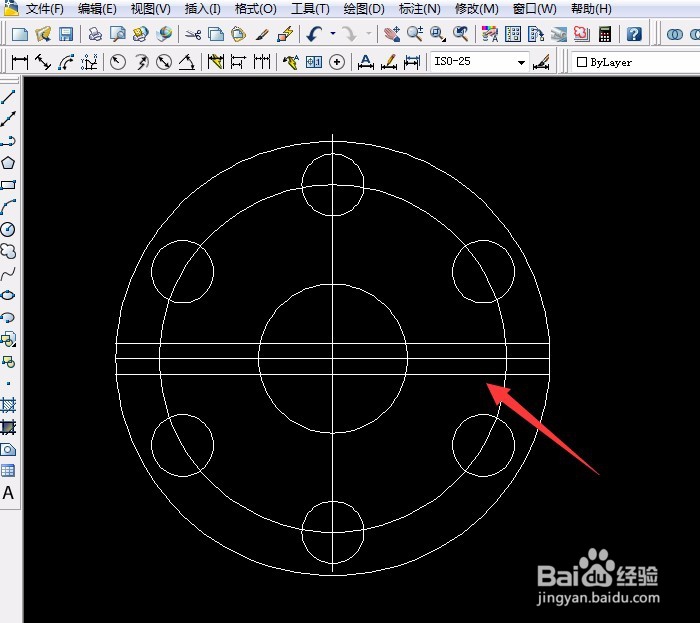The height and width of the screenshot is (623, 700).
Task: Open DesignCenter
Action: (x=512, y=34)
